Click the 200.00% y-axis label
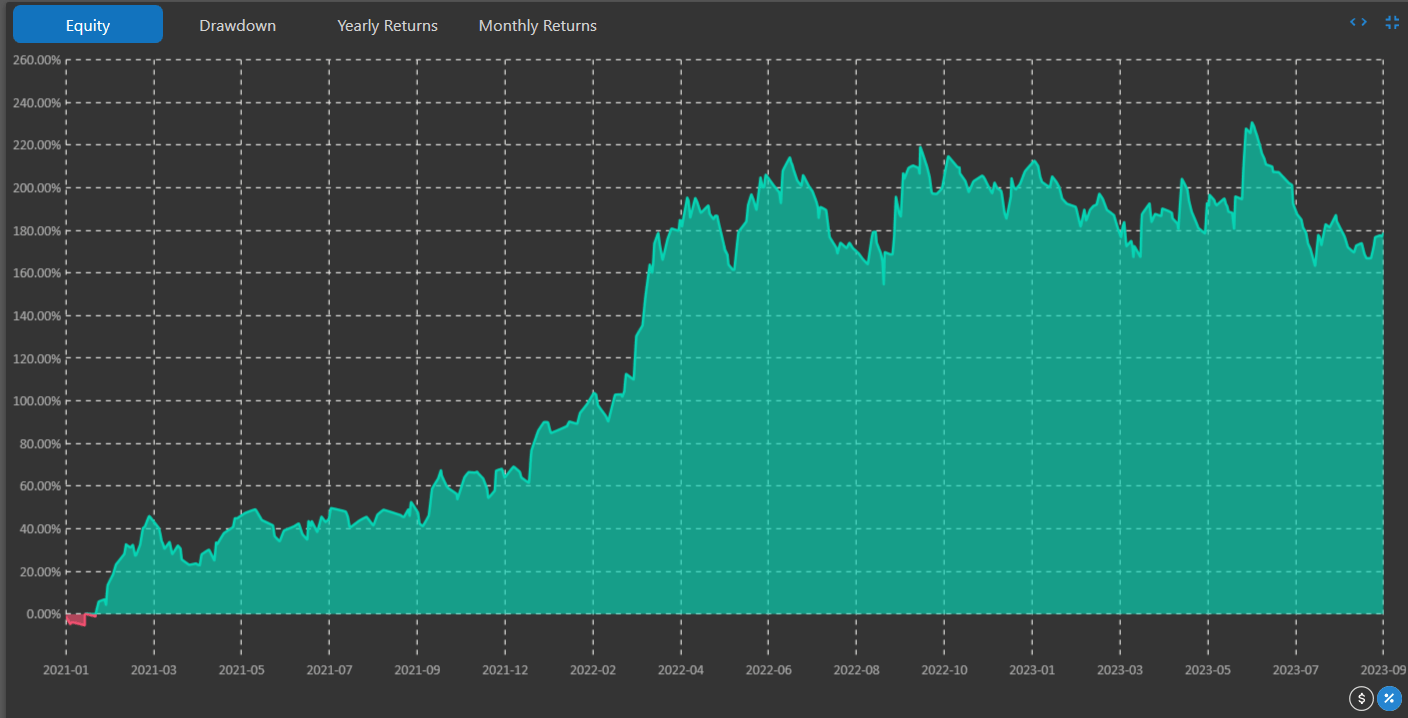The image size is (1408, 718). click(37, 188)
